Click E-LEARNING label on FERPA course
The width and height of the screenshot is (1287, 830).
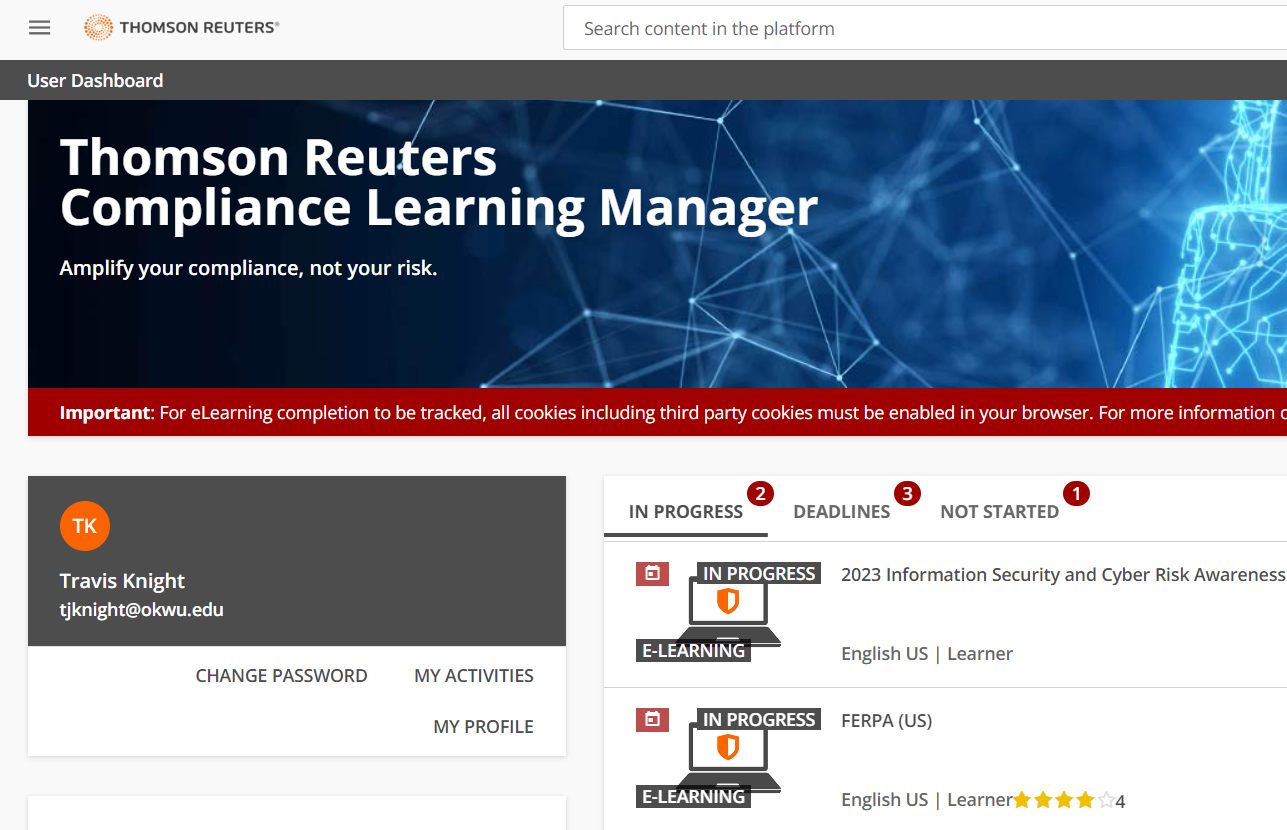[x=694, y=797]
